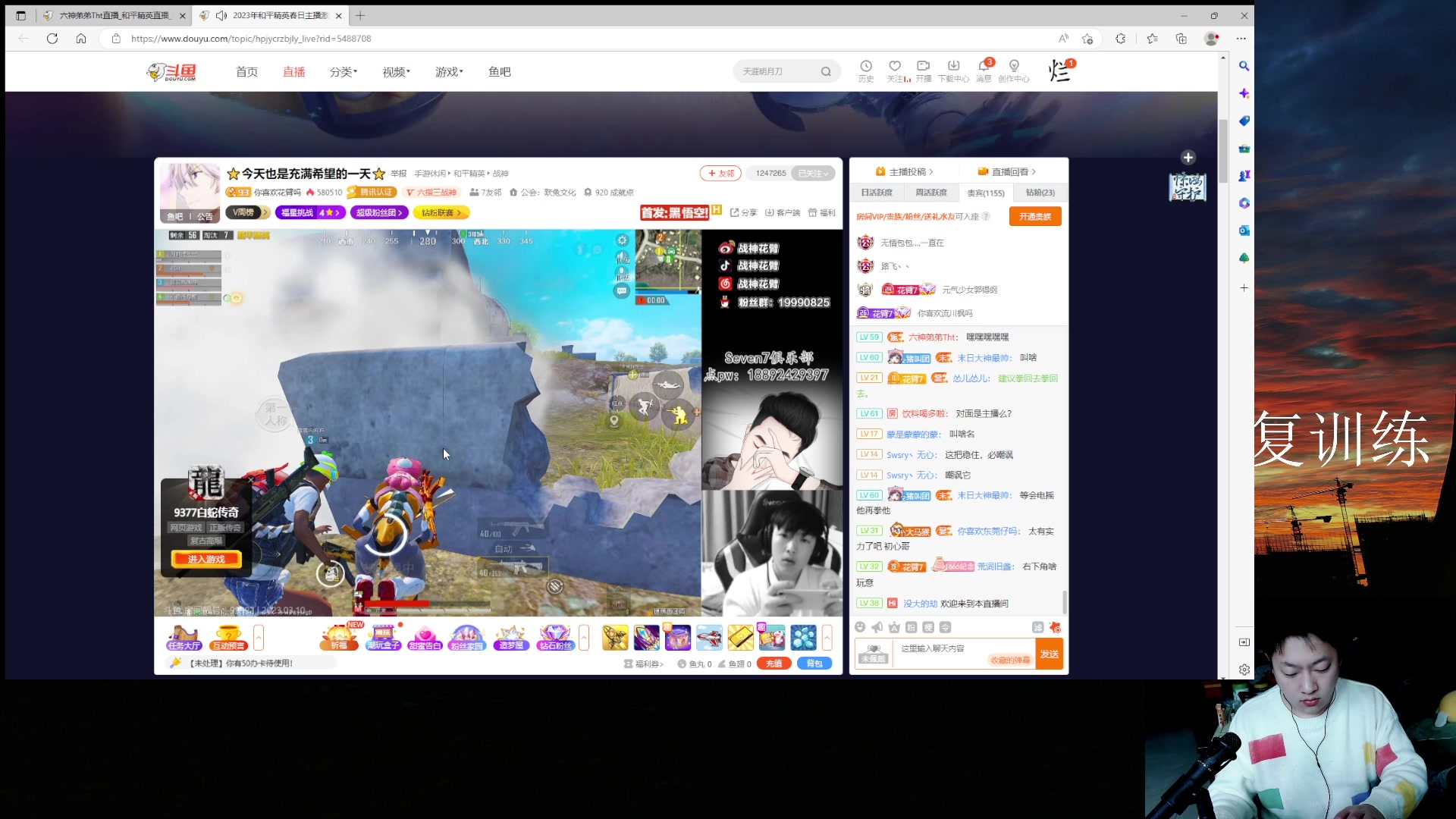Image resolution: width=1456 pixels, height=819 pixels.
Task: Click the search magnifier icon
Action: [x=826, y=71]
